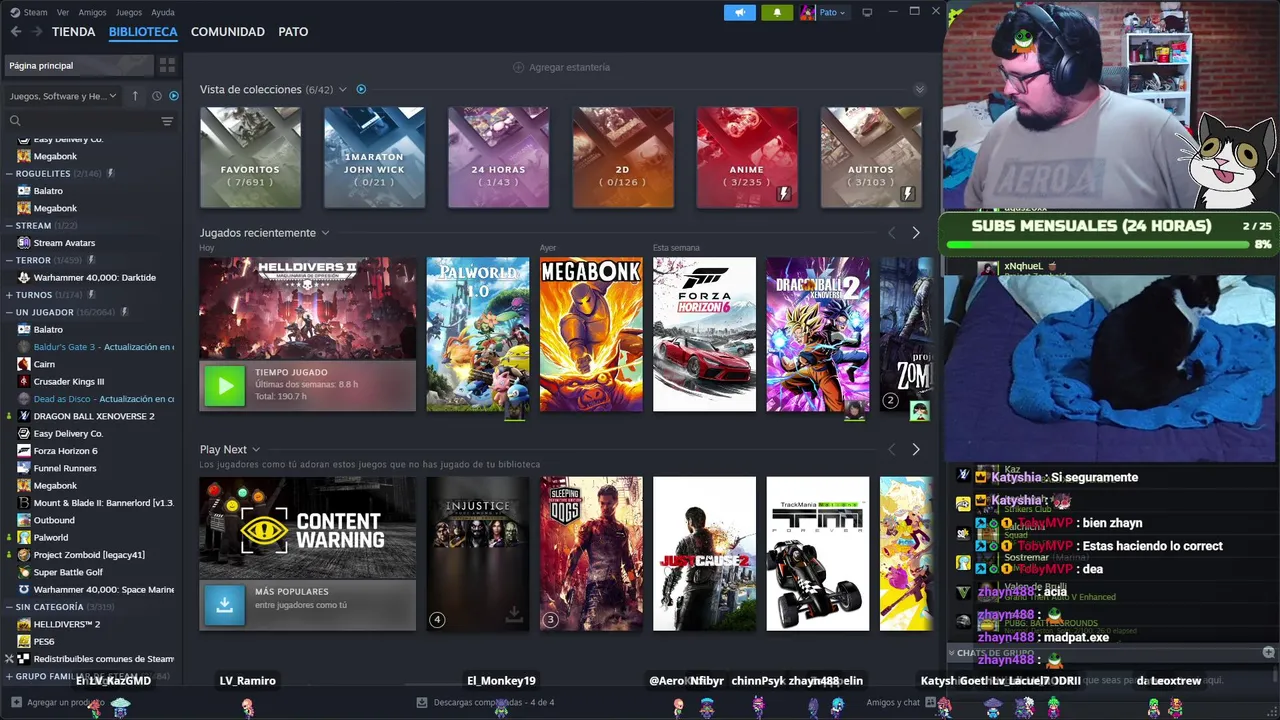Open the FAVORITOS collection tile

click(250, 158)
